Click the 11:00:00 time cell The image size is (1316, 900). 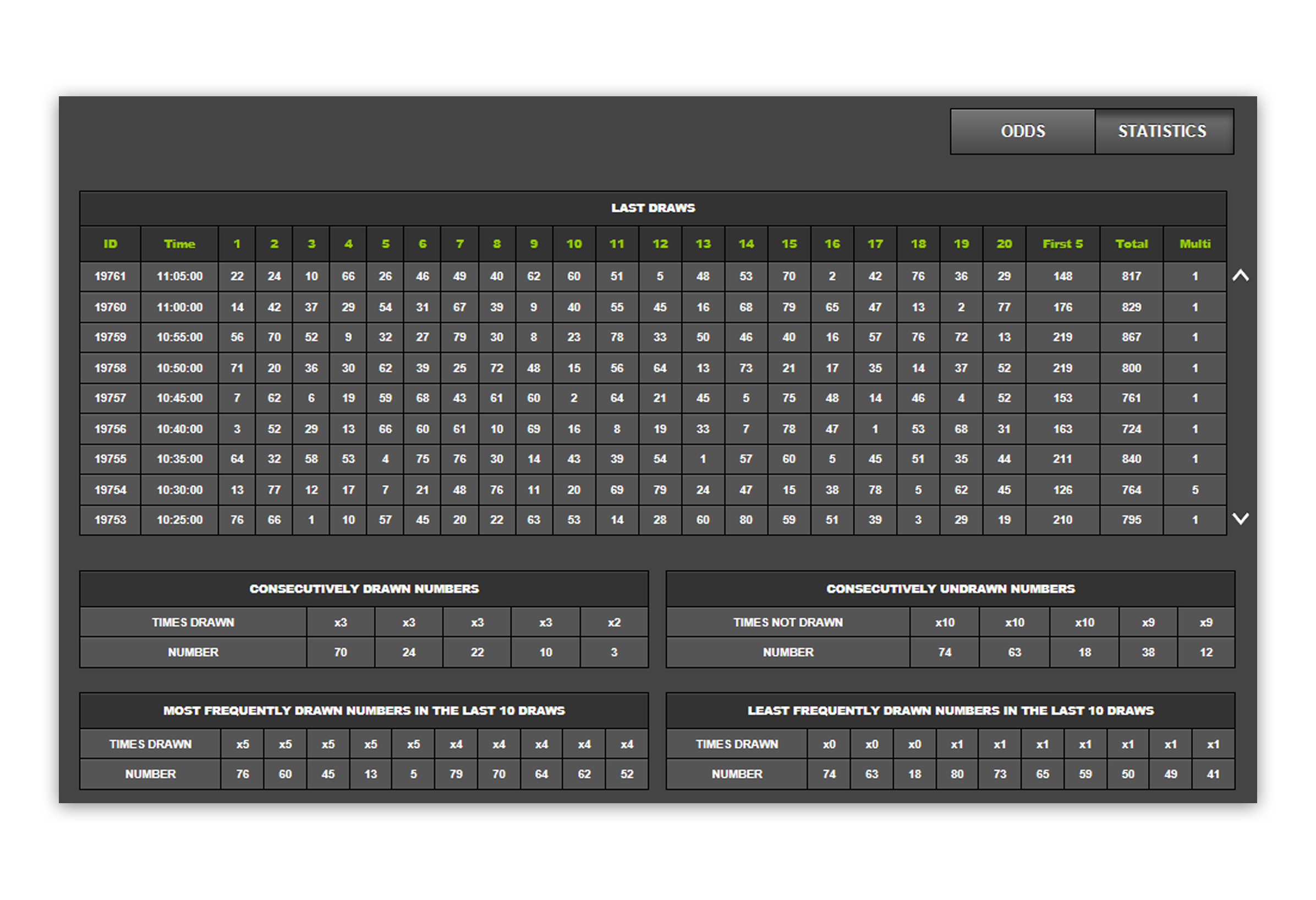[179, 307]
